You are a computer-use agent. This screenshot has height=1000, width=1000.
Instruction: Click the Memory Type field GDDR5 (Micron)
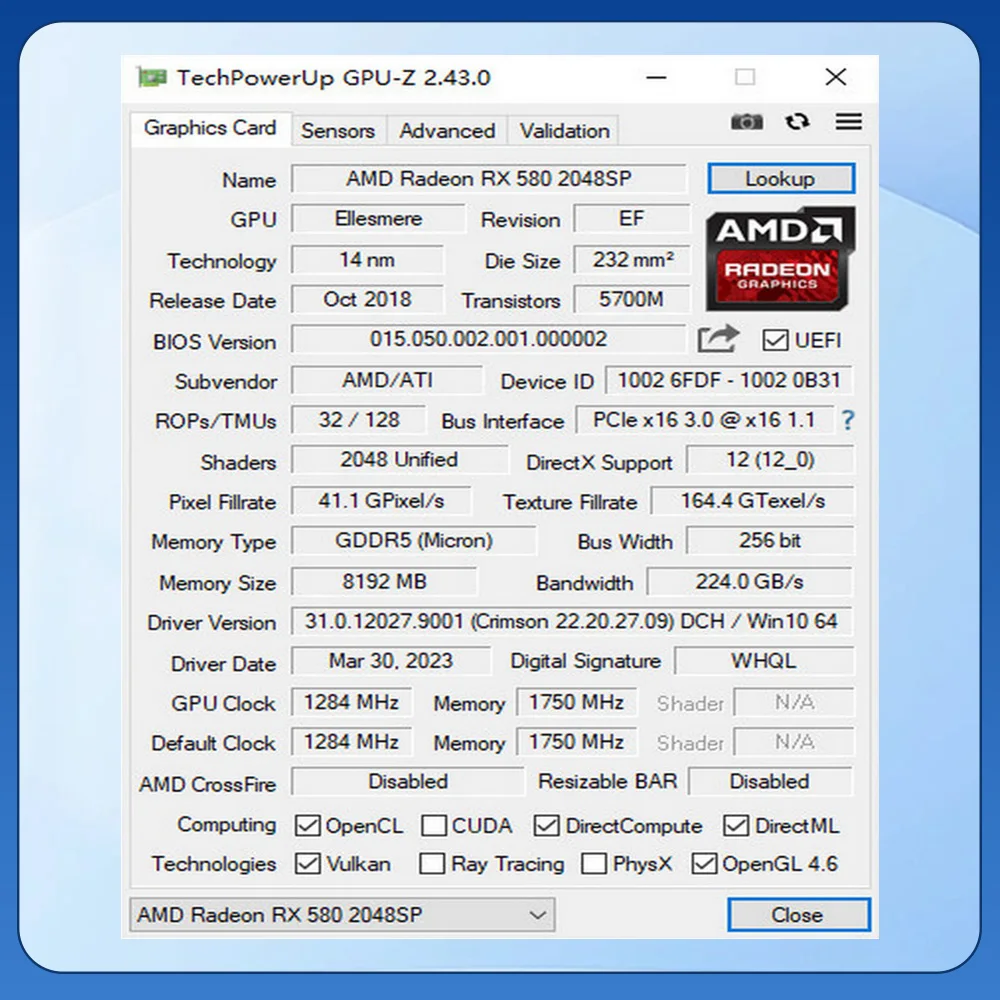point(414,540)
